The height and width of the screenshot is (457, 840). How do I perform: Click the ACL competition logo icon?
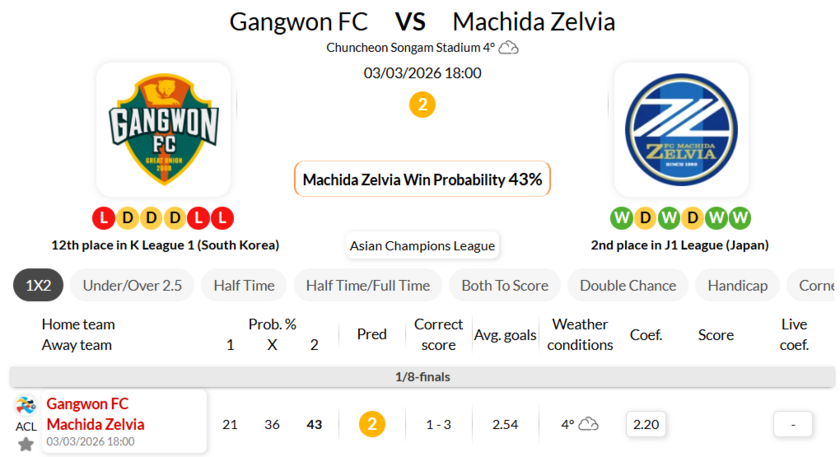tap(26, 406)
